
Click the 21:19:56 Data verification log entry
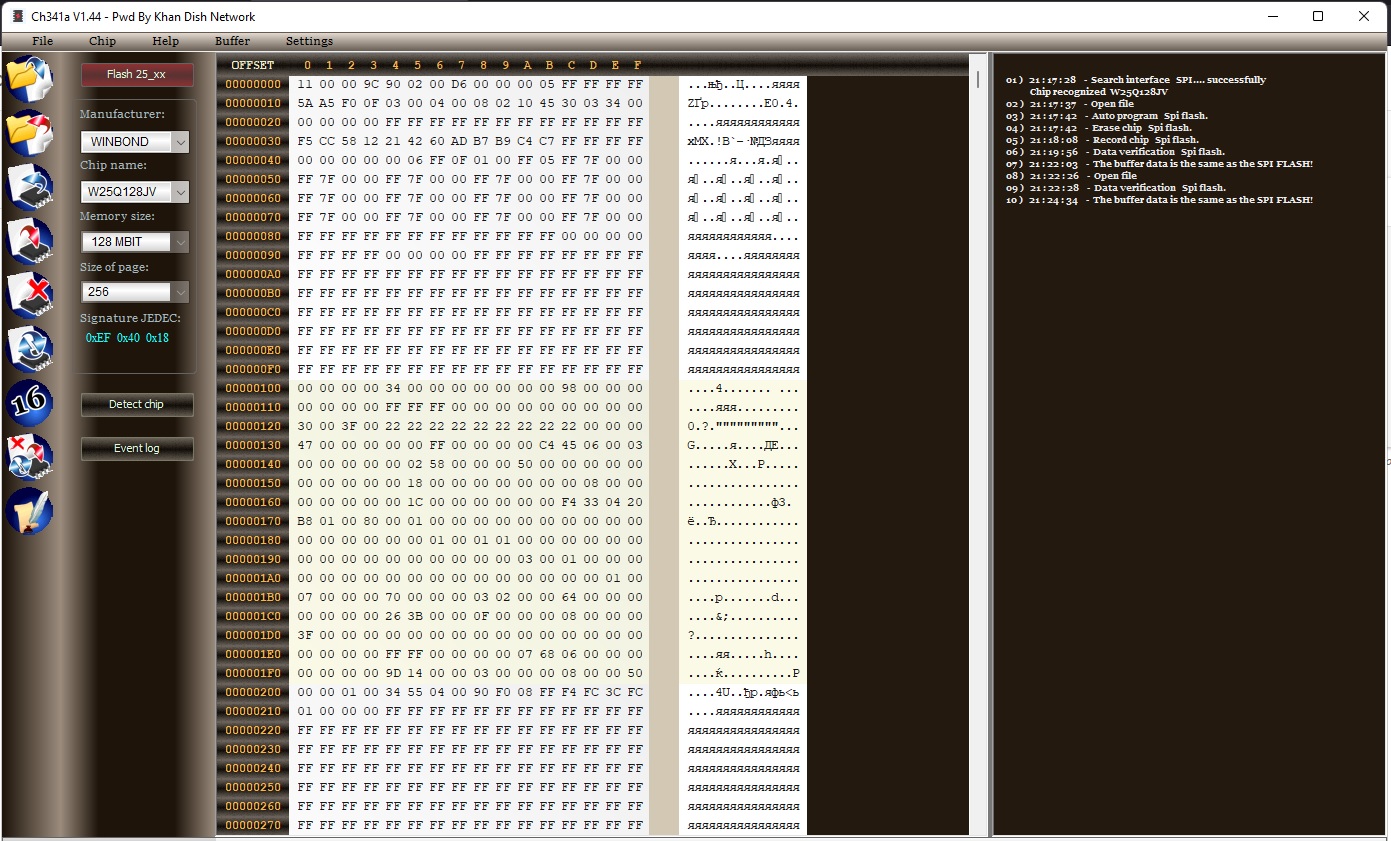pos(1115,152)
